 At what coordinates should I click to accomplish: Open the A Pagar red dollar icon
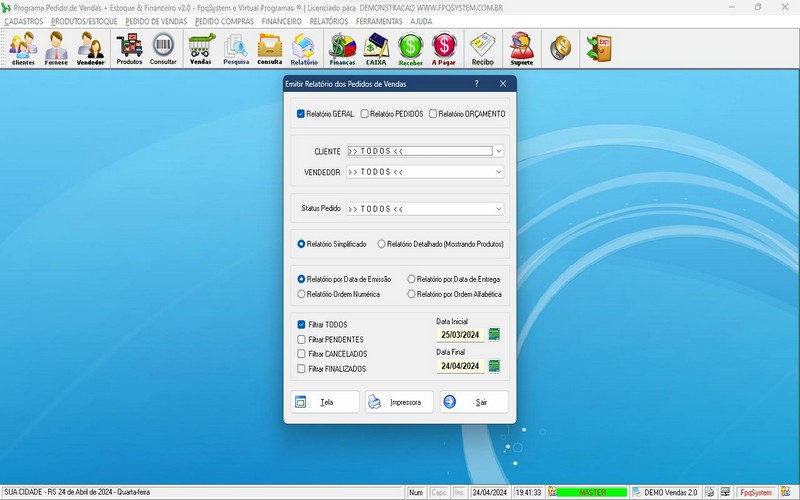444,48
